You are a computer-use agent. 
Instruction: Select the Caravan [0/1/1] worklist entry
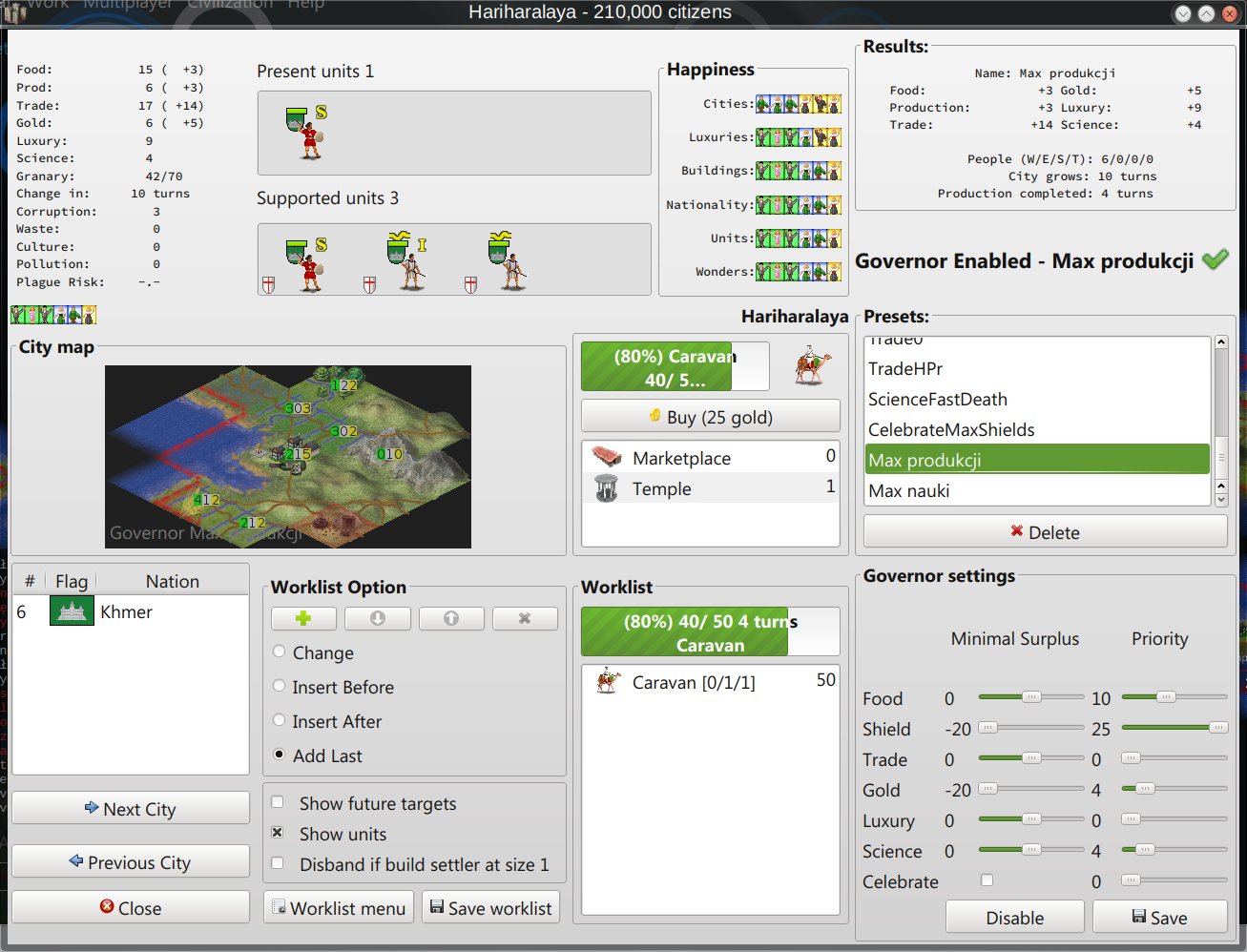(x=711, y=682)
